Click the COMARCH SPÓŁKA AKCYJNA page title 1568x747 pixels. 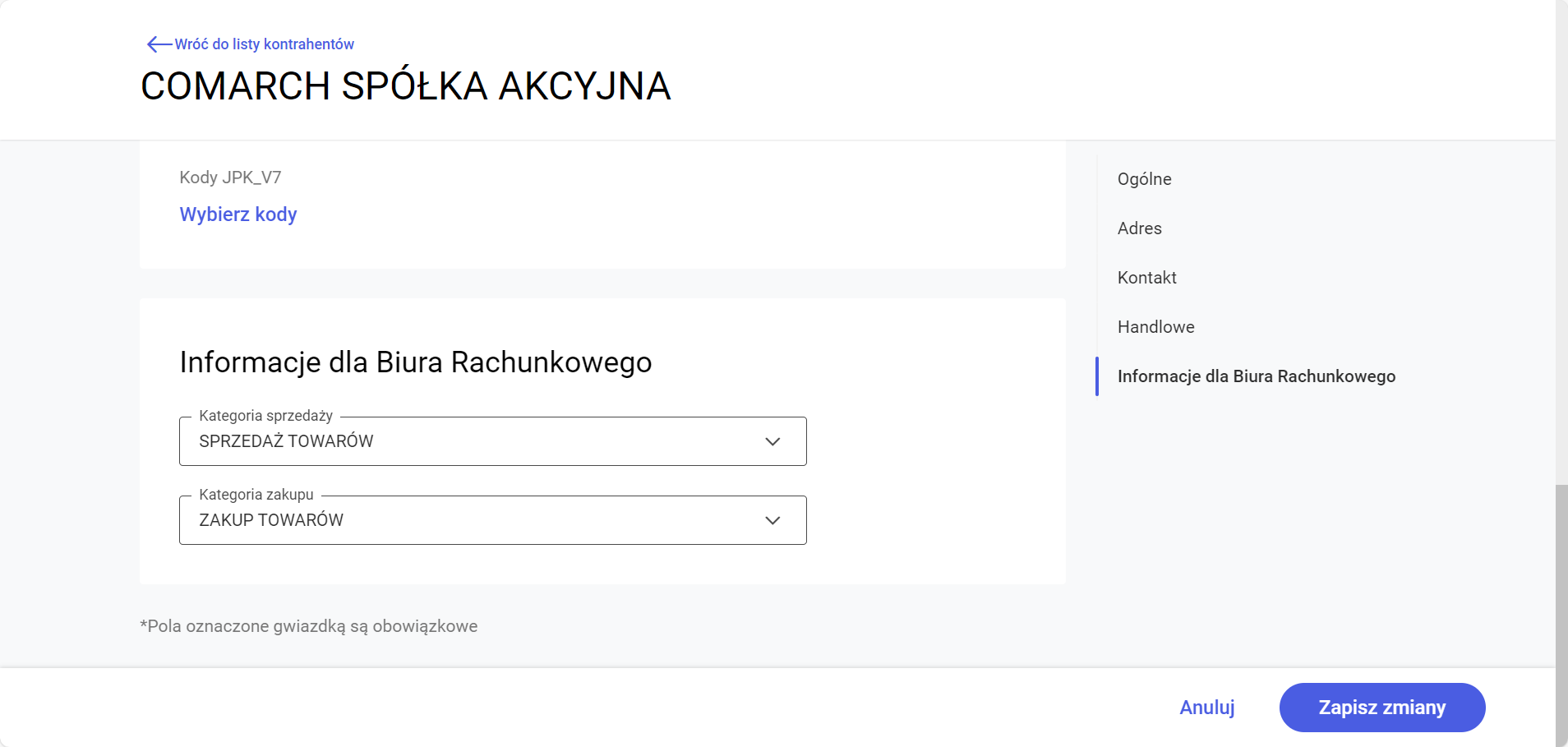tap(406, 86)
